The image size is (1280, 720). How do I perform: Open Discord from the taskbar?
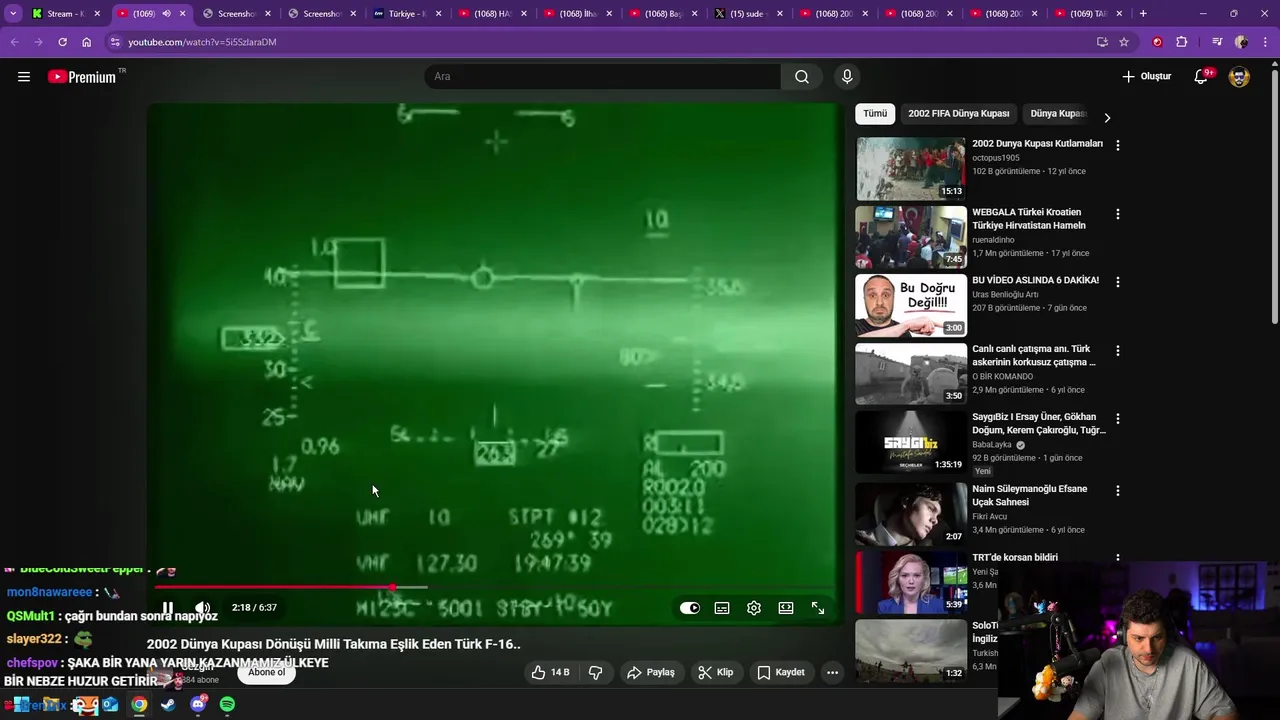[198, 705]
